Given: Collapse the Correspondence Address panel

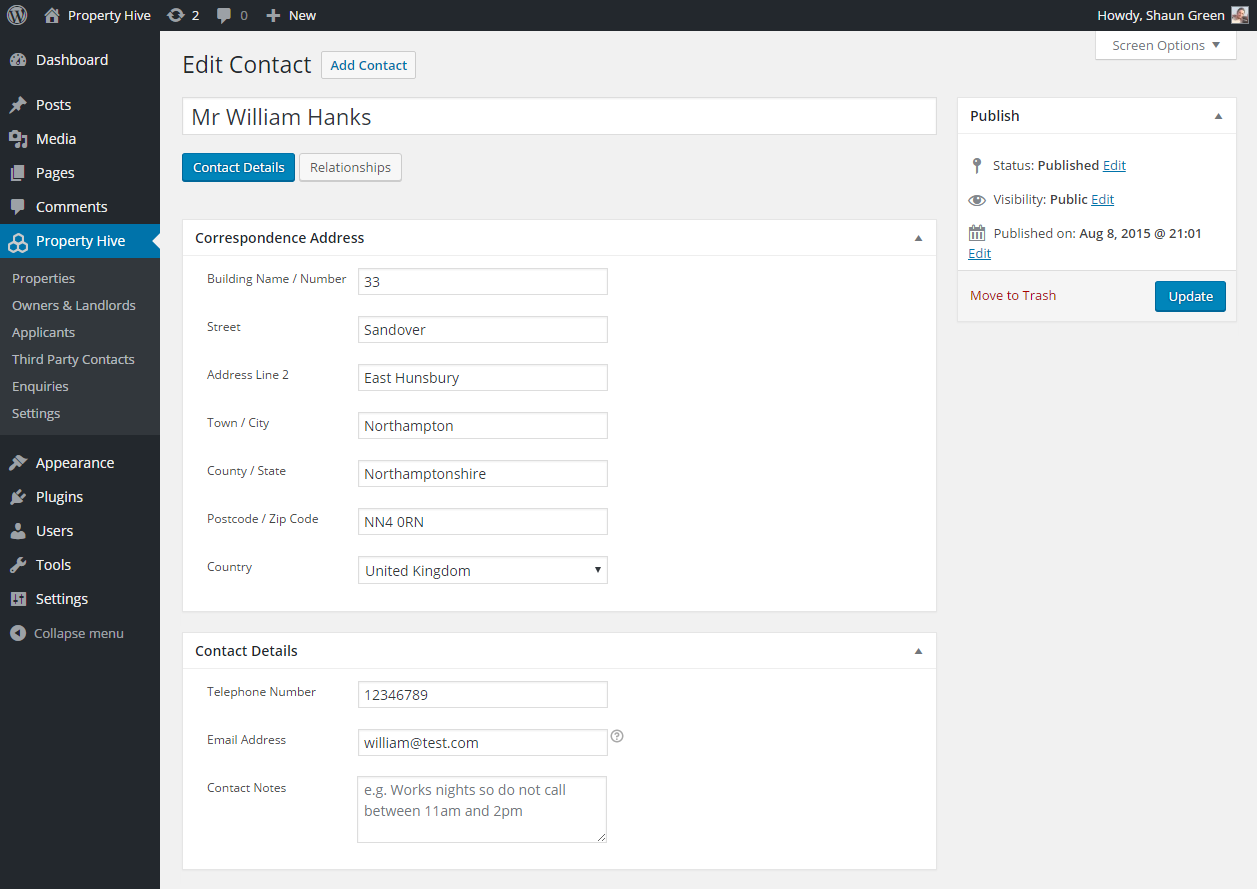Looking at the screenshot, I should 918,238.
